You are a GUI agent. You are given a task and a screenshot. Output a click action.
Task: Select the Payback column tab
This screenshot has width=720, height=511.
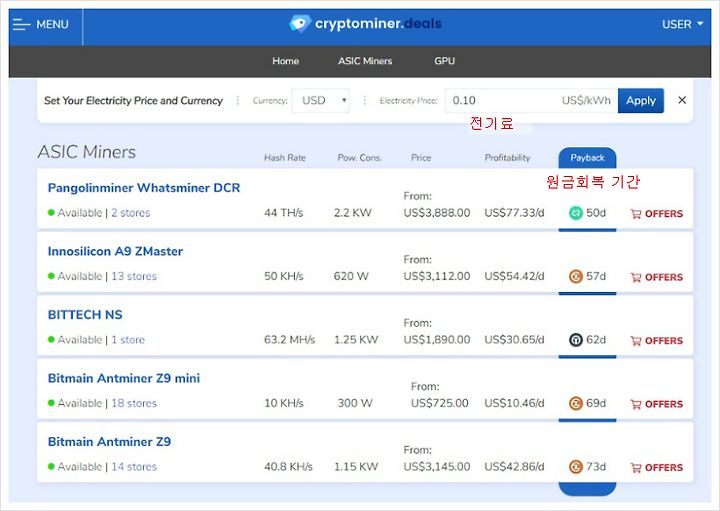(587, 158)
